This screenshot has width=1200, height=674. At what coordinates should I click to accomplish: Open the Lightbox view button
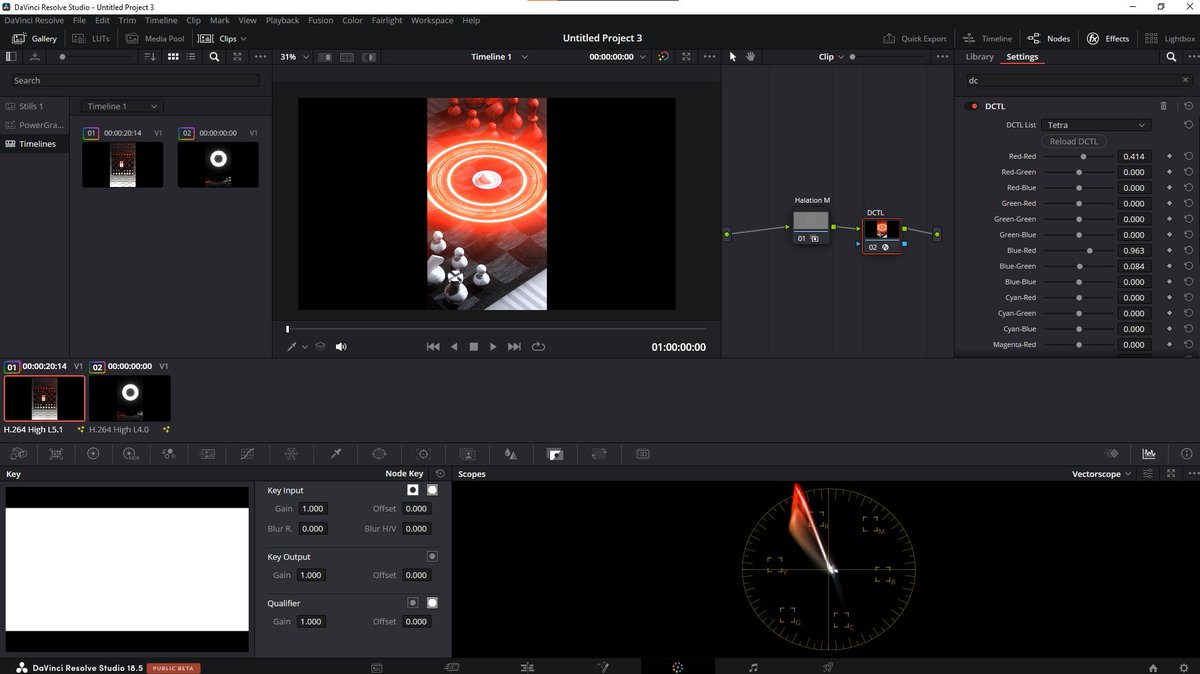click(1170, 39)
